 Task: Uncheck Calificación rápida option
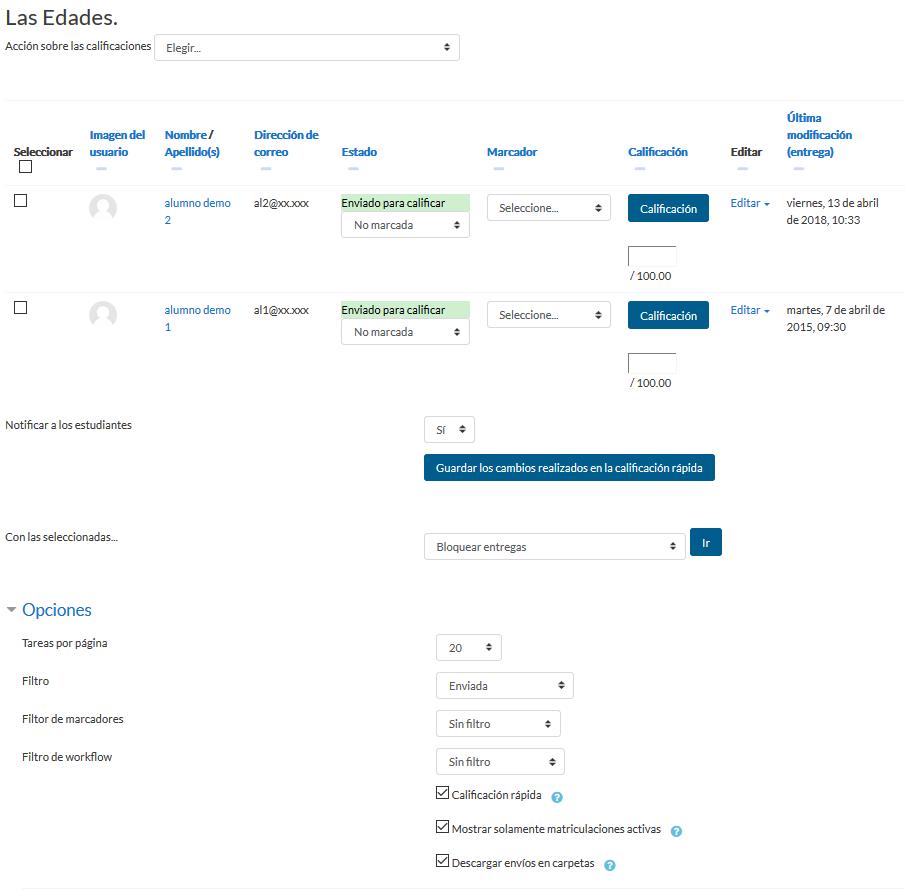point(442,793)
